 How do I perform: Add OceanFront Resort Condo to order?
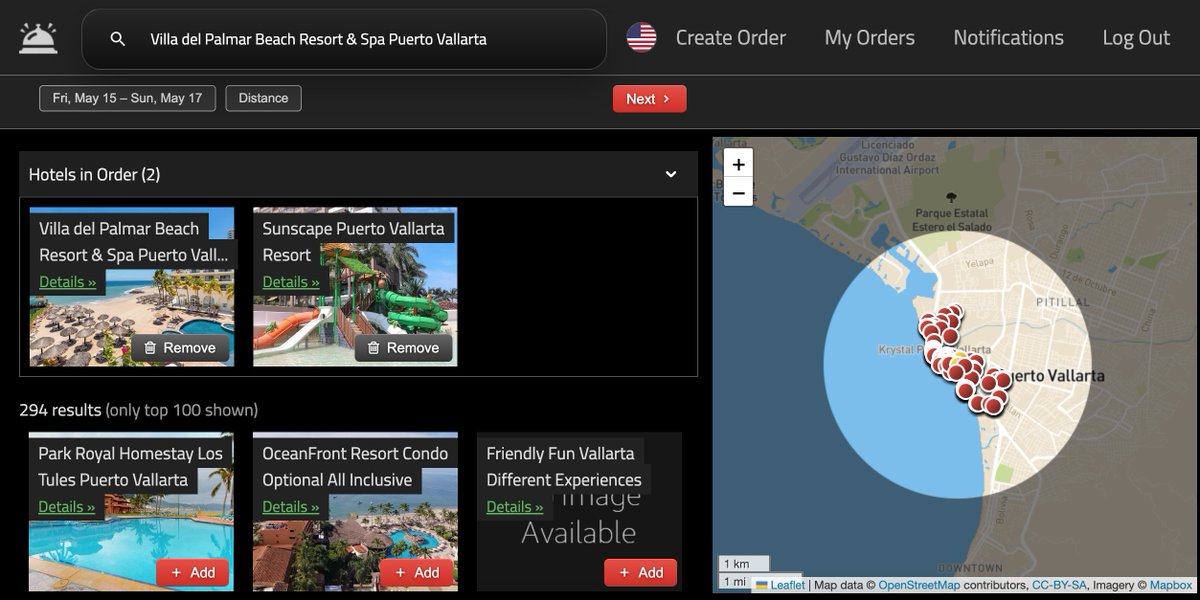point(417,573)
